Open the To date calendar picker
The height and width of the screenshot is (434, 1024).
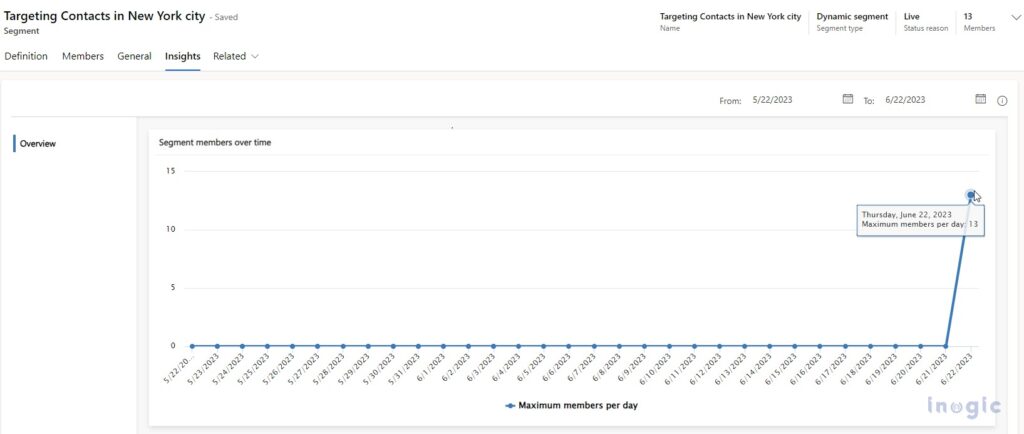(980, 99)
